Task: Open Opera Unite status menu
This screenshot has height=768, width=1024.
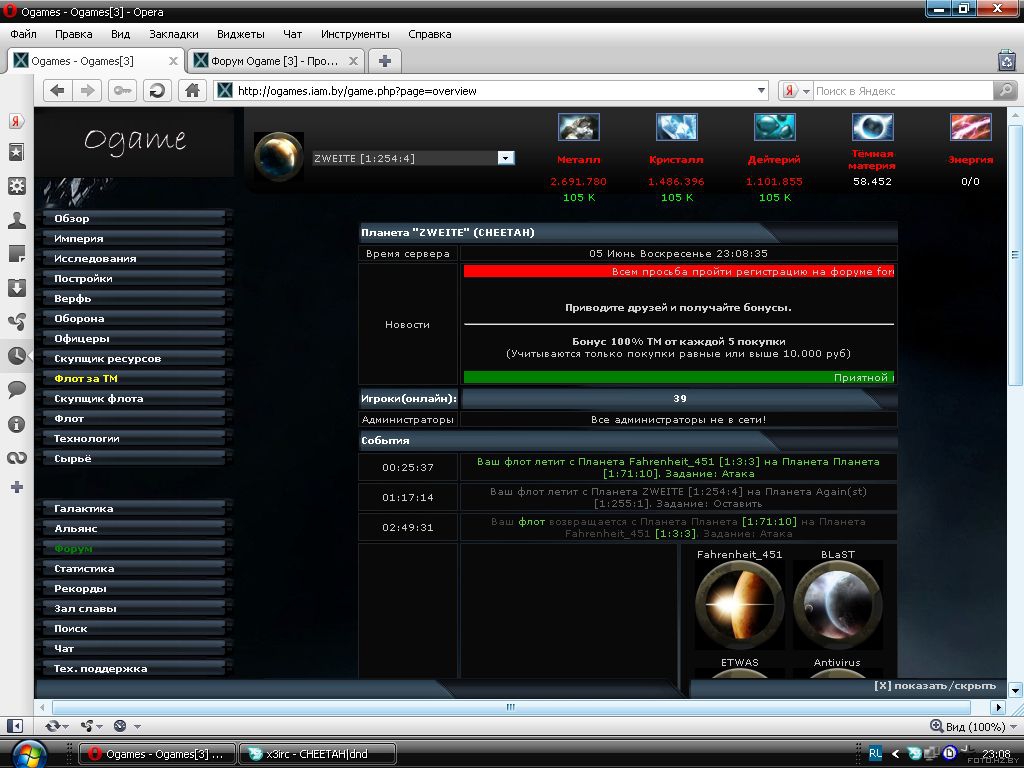Action: pos(91,726)
